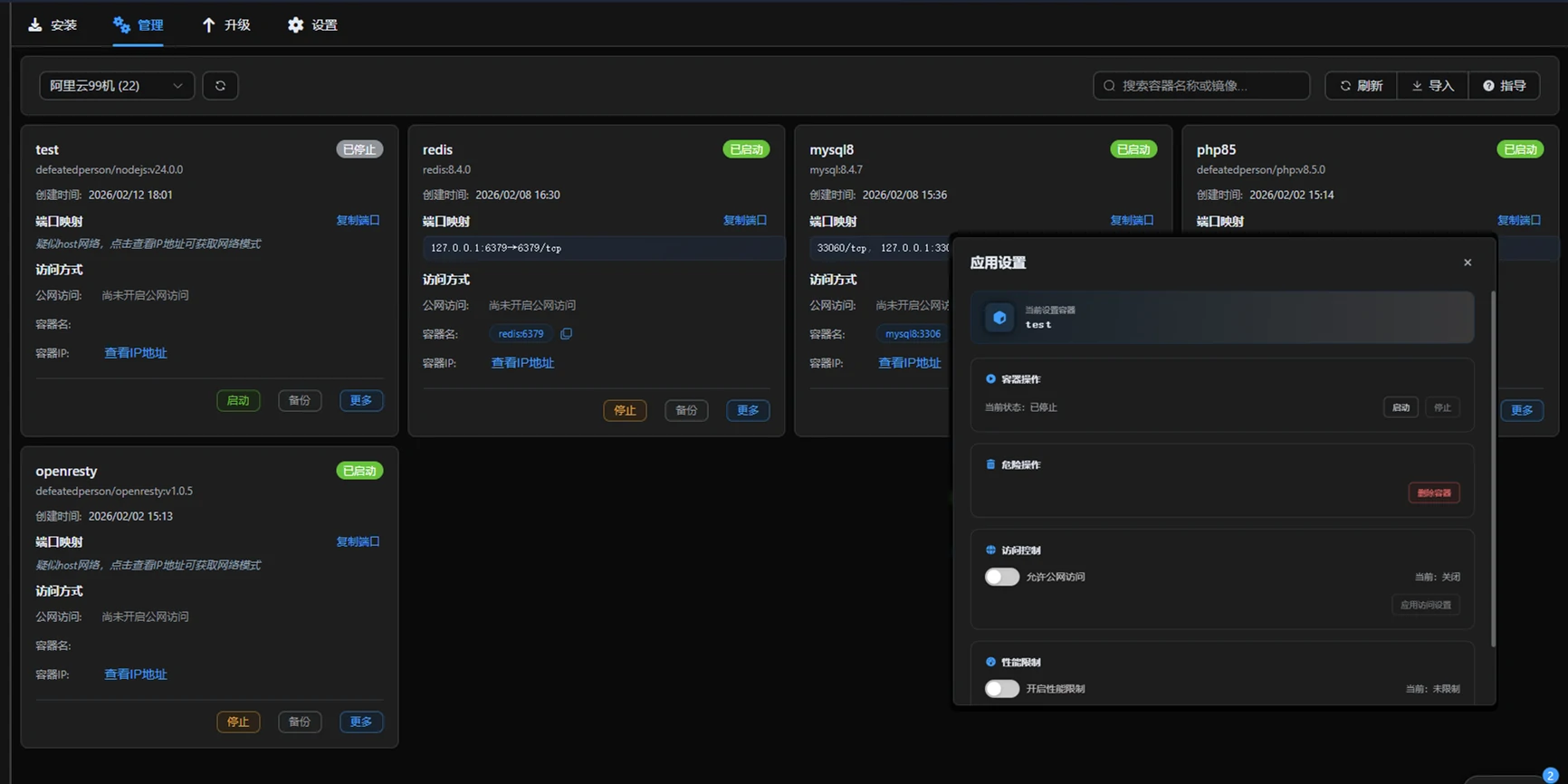Switch to the 安装 tab
Image resolution: width=1568 pixels, height=784 pixels.
(x=53, y=24)
